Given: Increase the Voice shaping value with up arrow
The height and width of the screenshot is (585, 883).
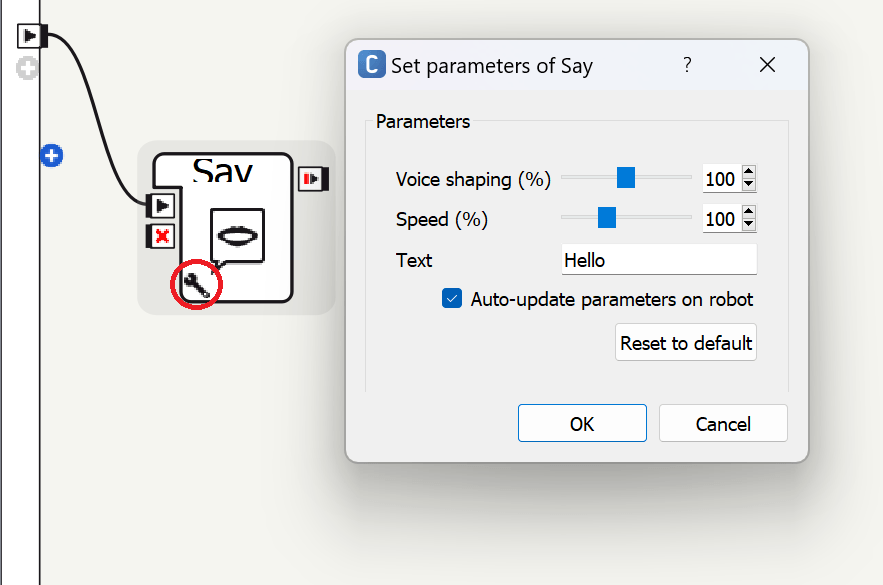Looking at the screenshot, I should point(749,173).
